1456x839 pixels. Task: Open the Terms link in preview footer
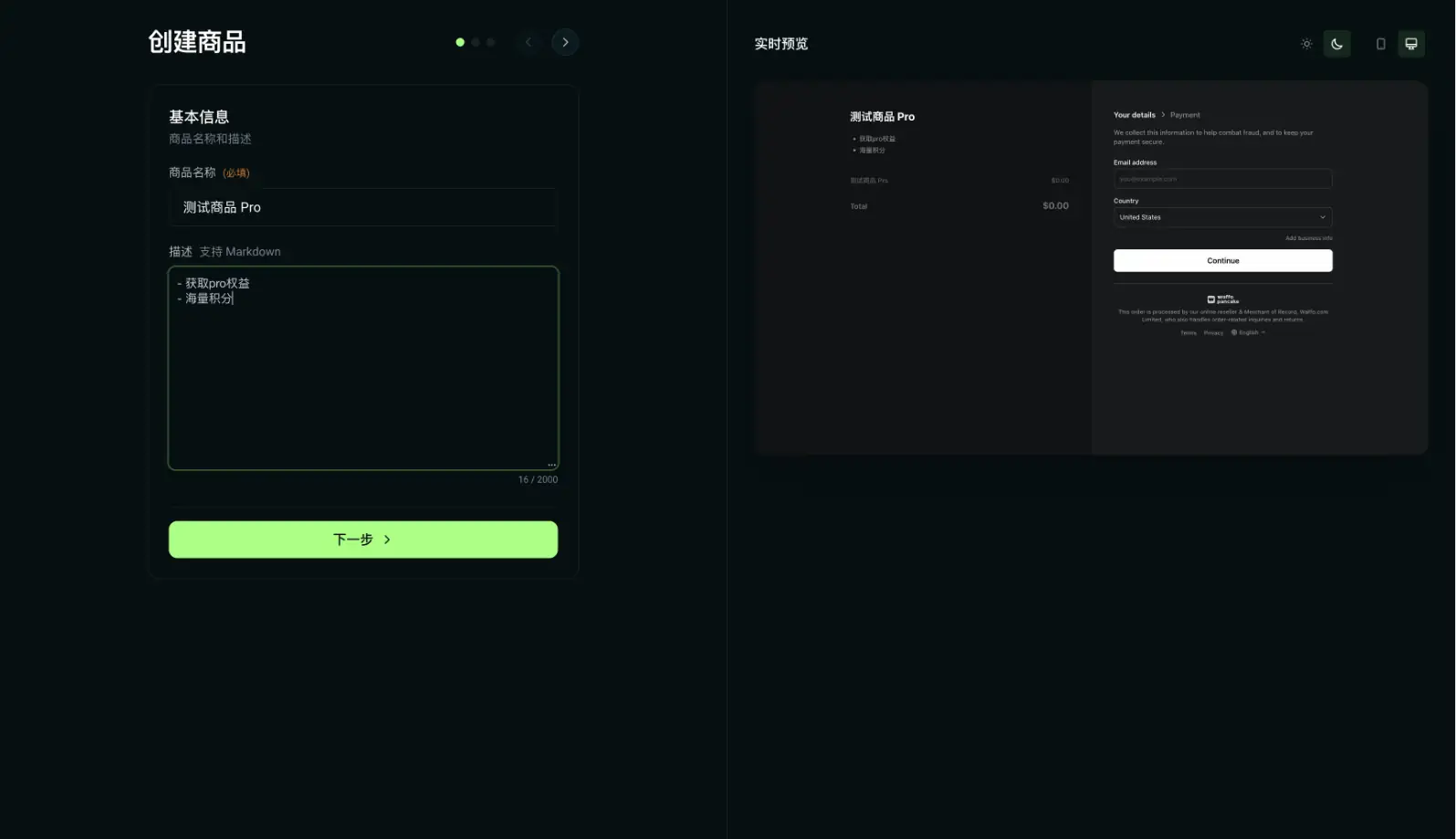1189,332
